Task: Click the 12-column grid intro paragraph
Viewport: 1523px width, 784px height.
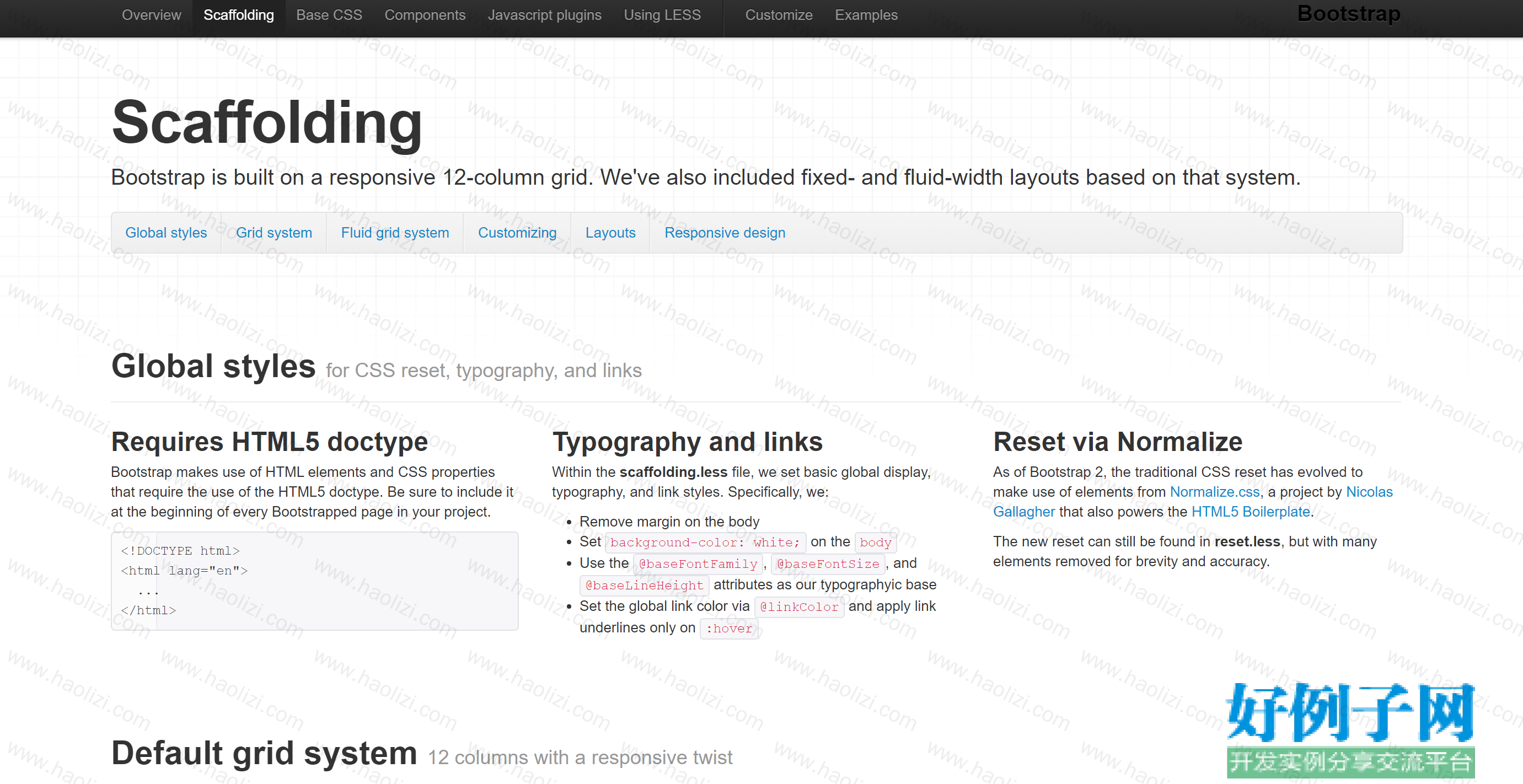Action: click(x=706, y=178)
